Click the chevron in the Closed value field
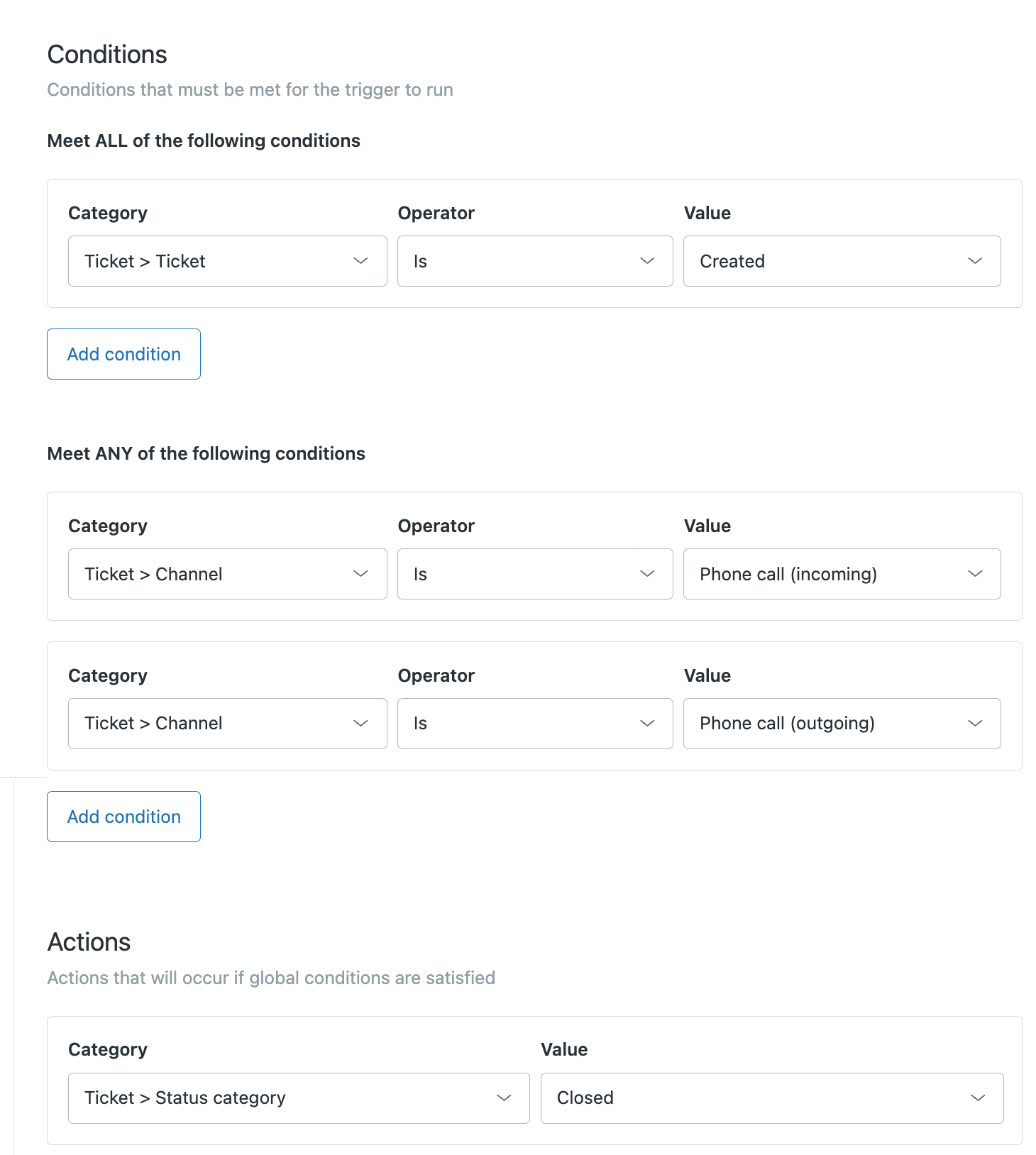The width and height of the screenshot is (1036, 1155). pyautogui.click(x=979, y=1098)
